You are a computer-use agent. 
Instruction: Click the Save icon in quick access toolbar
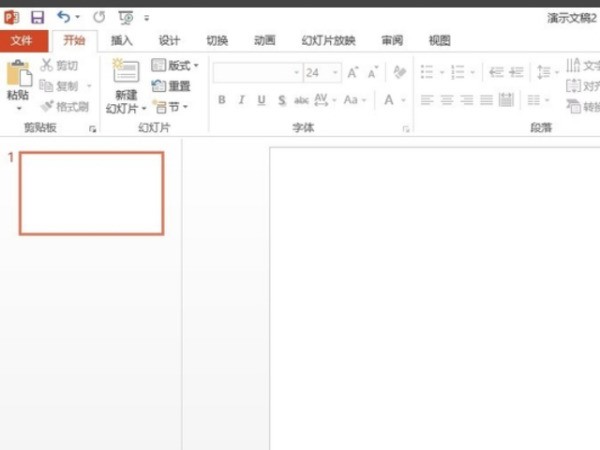[38, 17]
